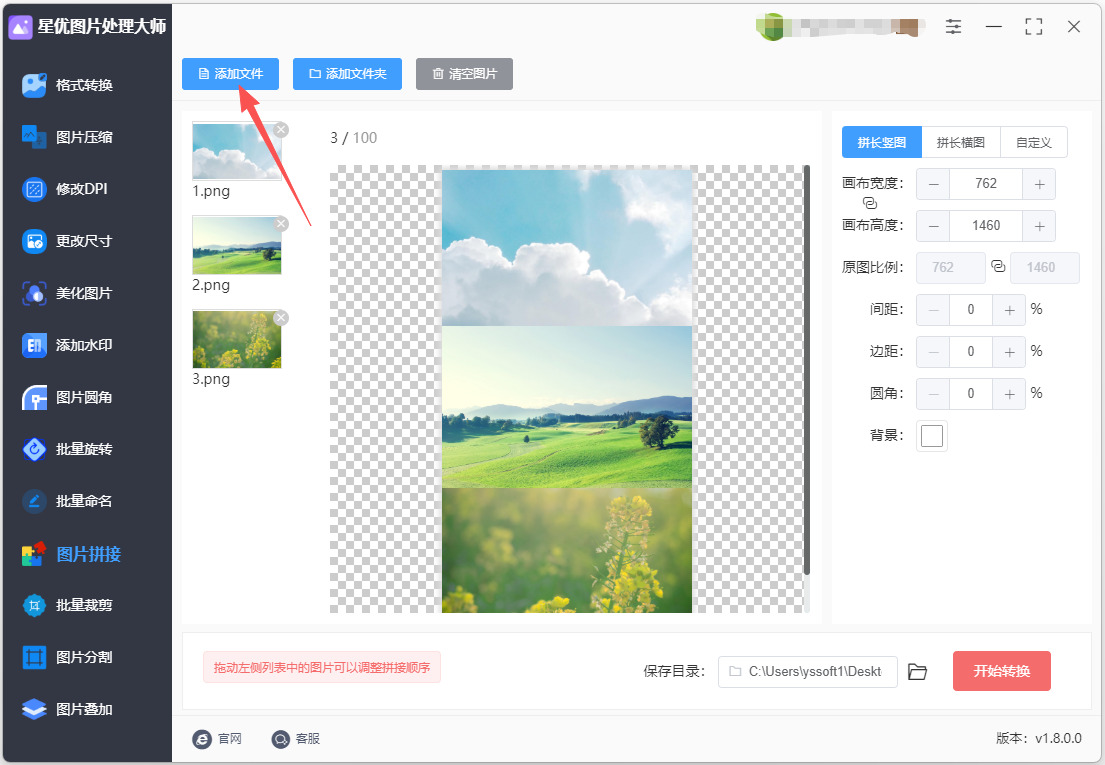This screenshot has height=765, width=1105.
Task: Remove 2.png with its close icon
Action: coord(281,224)
